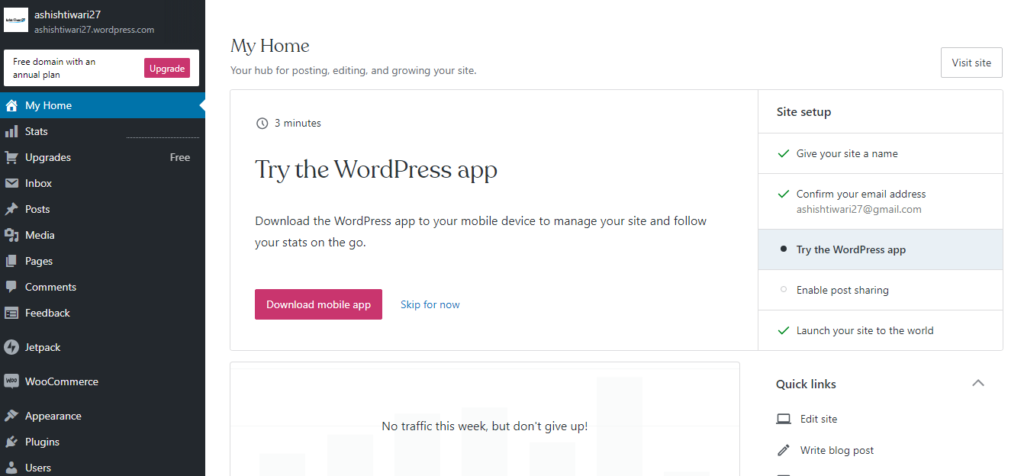This screenshot has height=476, width=1024.
Task: Open WooCommerce icon in sidebar
Action: (x=11, y=382)
